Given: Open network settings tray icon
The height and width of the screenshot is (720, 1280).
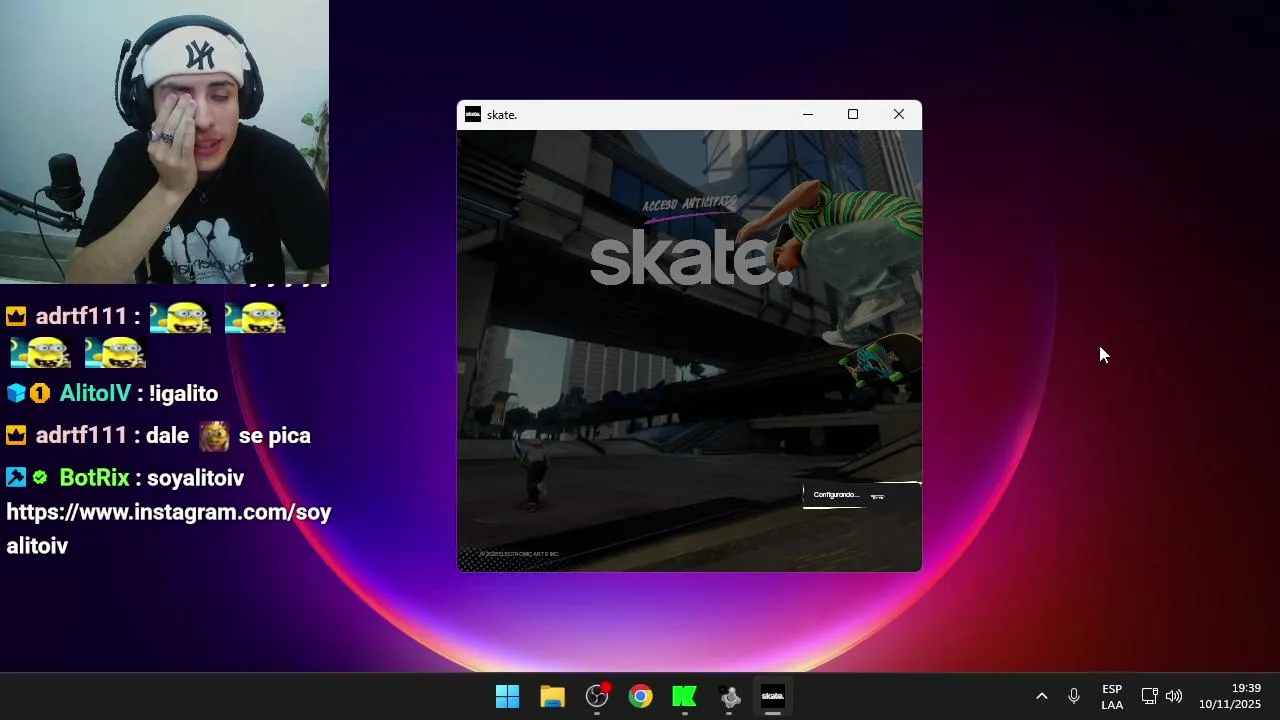Looking at the screenshot, I should point(1150,696).
